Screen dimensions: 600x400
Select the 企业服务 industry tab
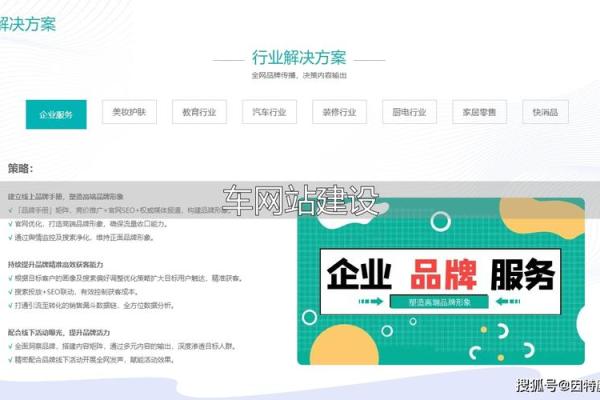click(56, 114)
